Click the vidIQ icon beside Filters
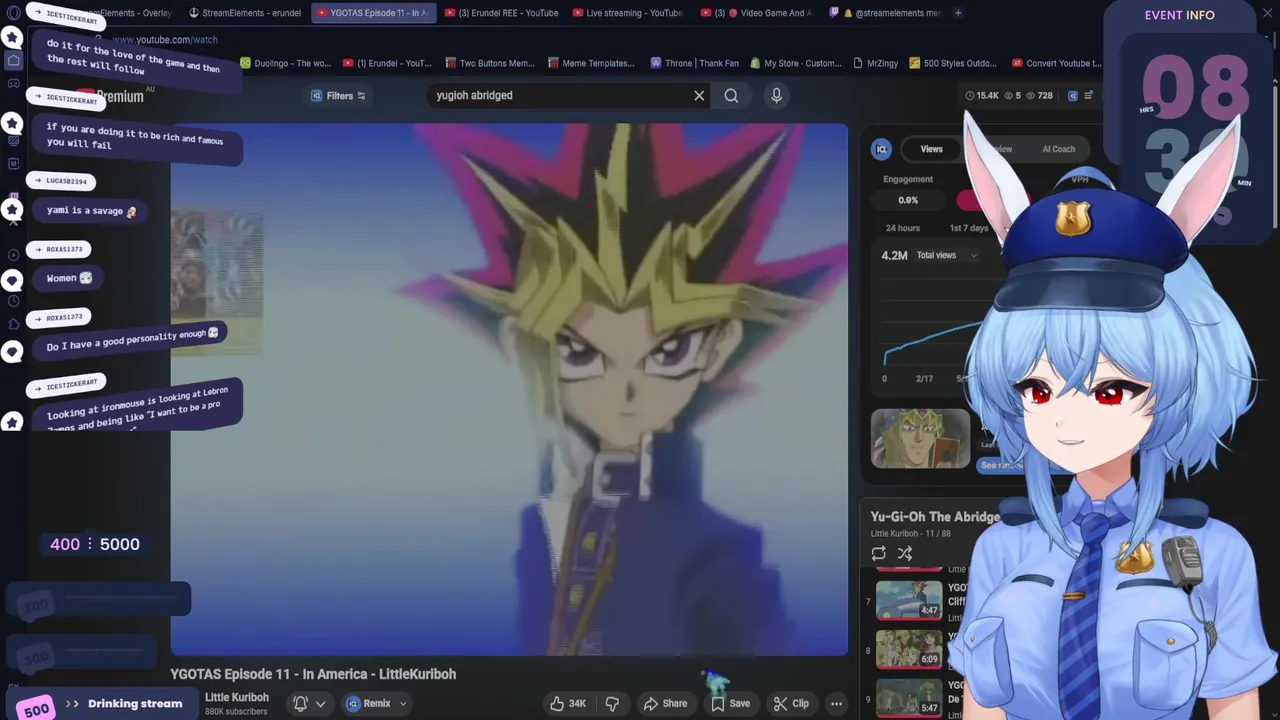Screen dimensions: 1280x720 coord(316,96)
